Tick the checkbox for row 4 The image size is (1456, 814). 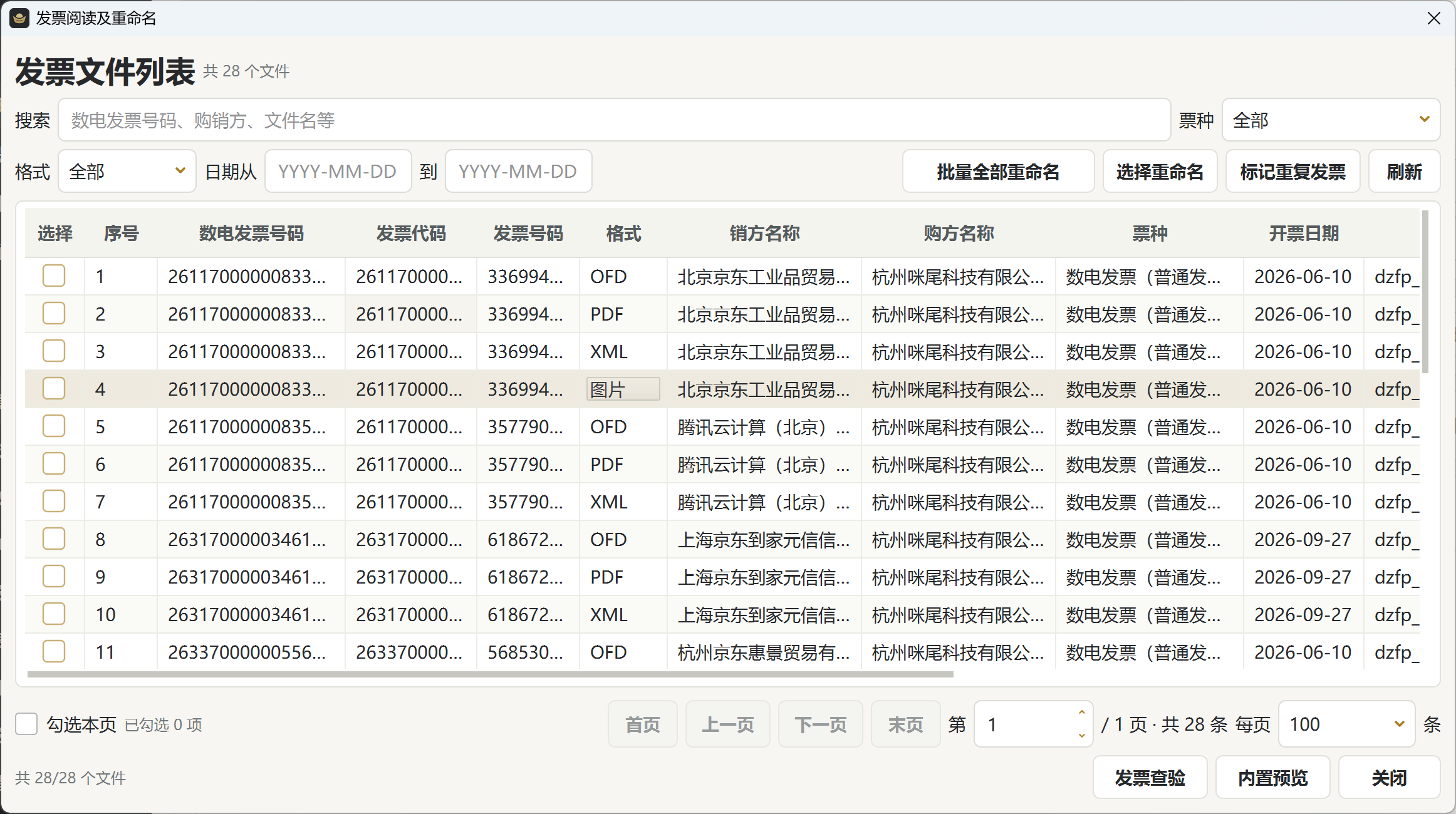pos(54,389)
